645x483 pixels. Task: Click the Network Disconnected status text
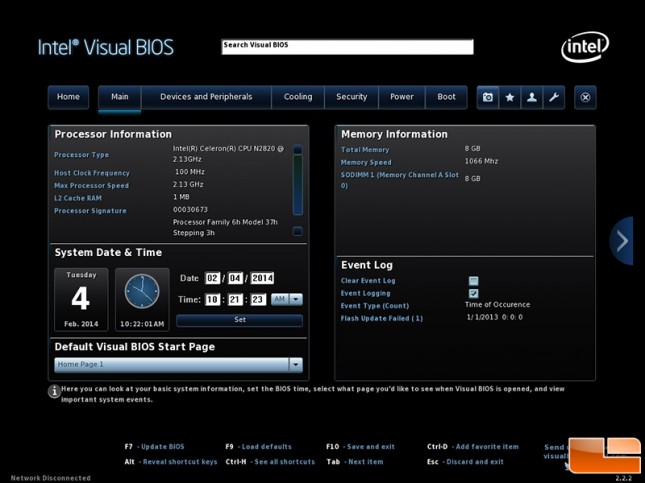[x=51, y=478]
